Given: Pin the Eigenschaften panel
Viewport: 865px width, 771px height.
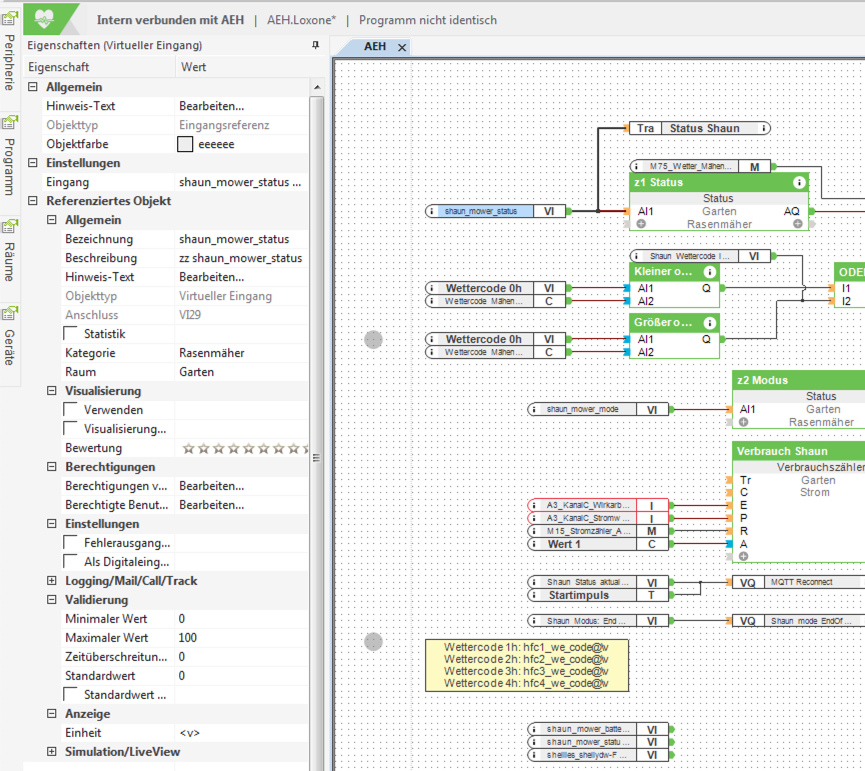Looking at the screenshot, I should click(x=315, y=45).
